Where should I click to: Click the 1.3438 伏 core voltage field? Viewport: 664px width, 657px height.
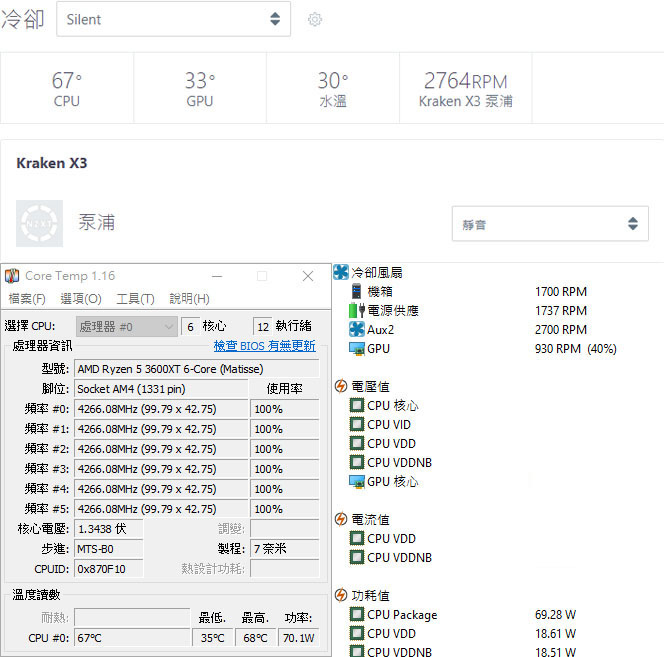[109, 529]
